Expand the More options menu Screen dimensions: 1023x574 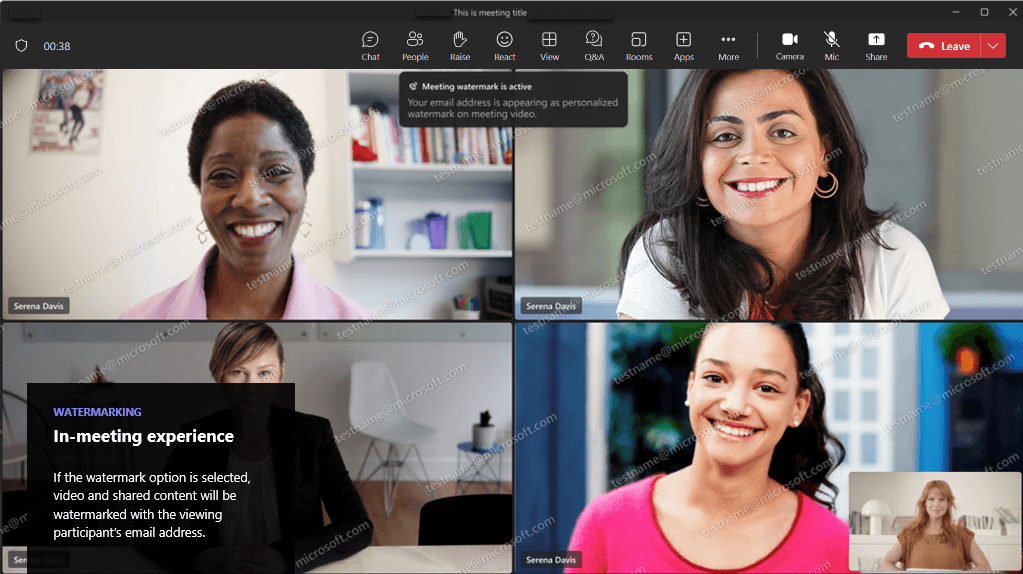tap(728, 45)
